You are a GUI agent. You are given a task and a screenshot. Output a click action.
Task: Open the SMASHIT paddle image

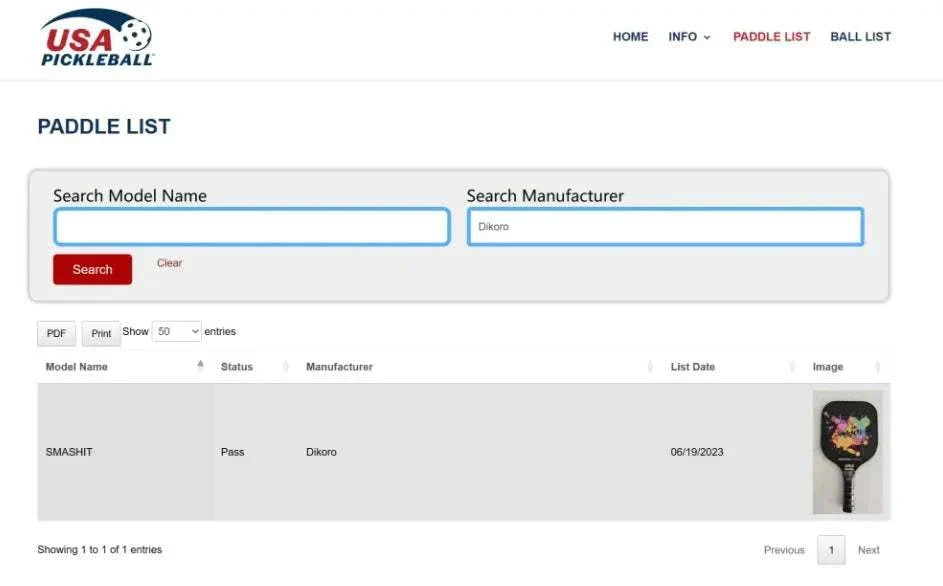[x=848, y=452]
